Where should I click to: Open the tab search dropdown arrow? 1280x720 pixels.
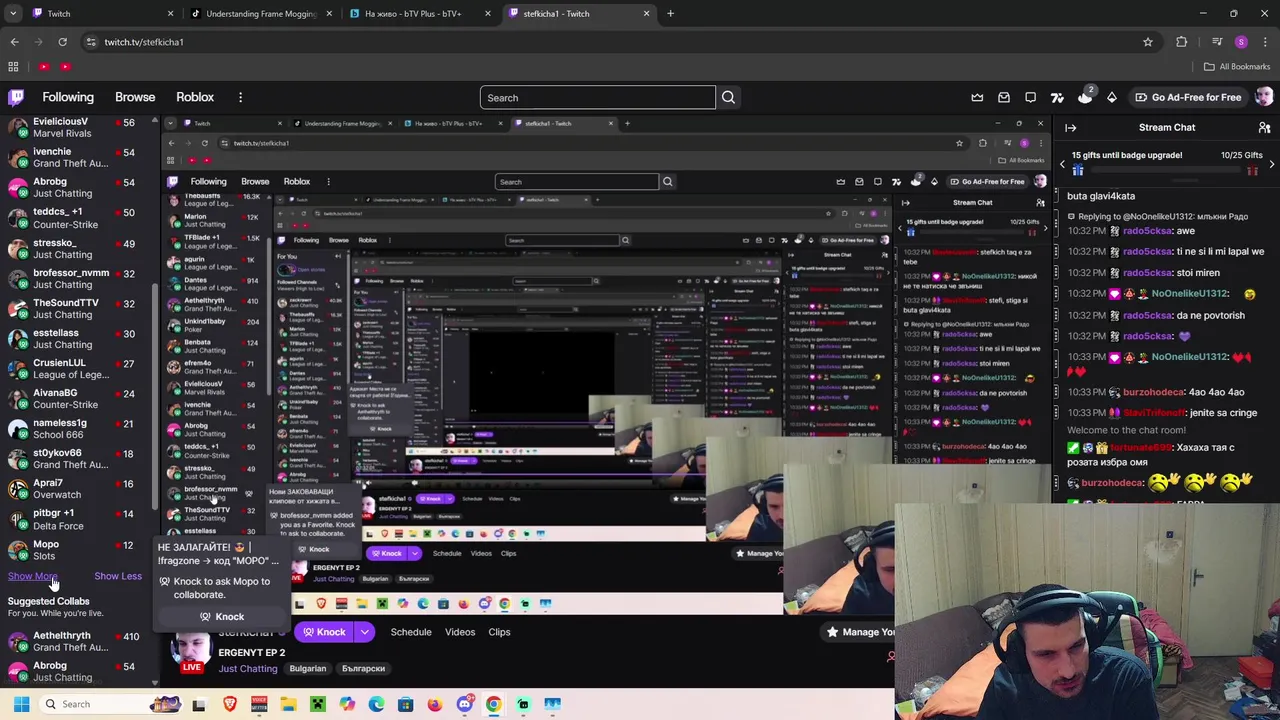point(13,14)
